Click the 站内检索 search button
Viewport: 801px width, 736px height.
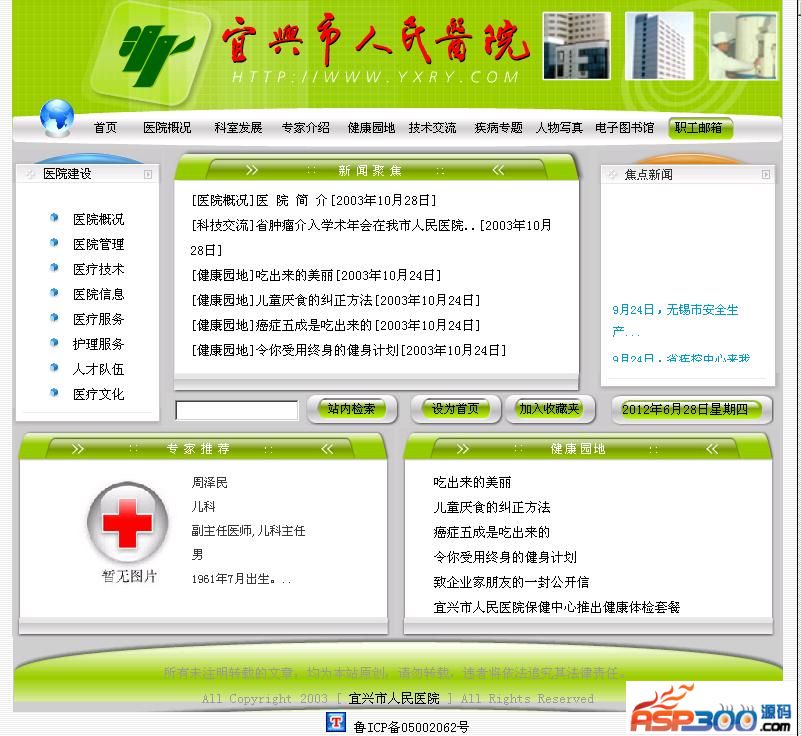[352, 409]
